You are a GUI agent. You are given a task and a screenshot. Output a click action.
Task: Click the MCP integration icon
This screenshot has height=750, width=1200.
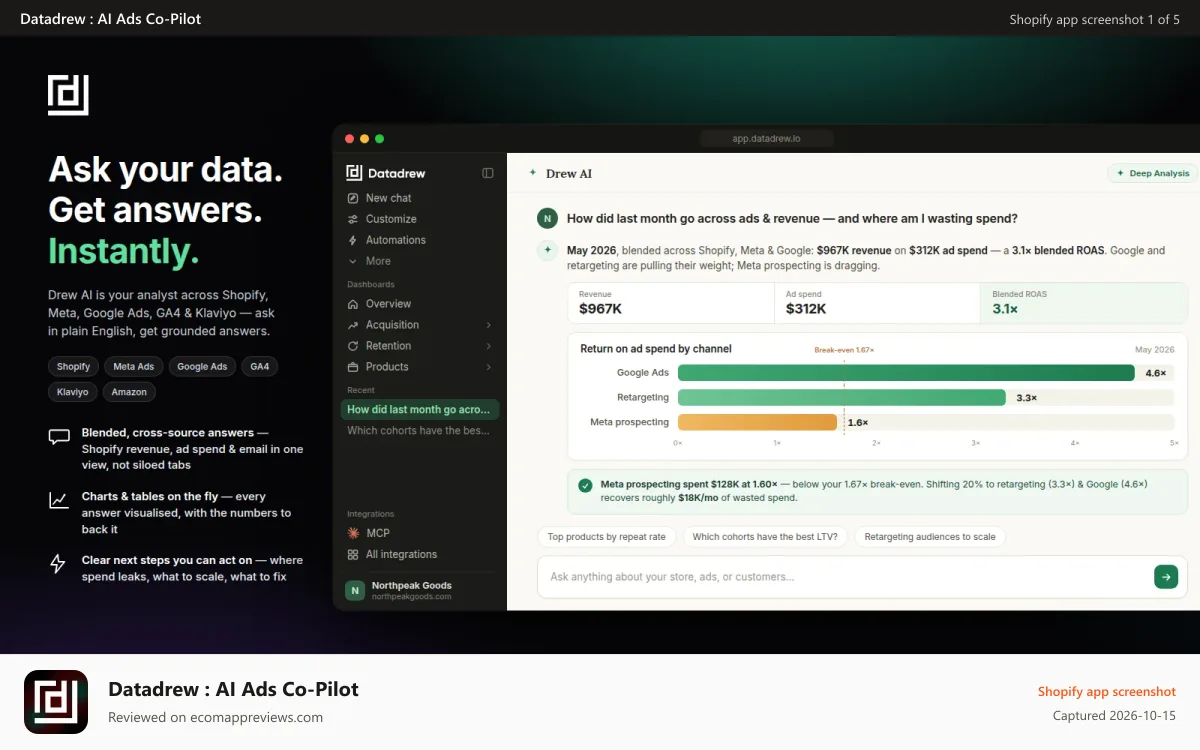[353, 533]
